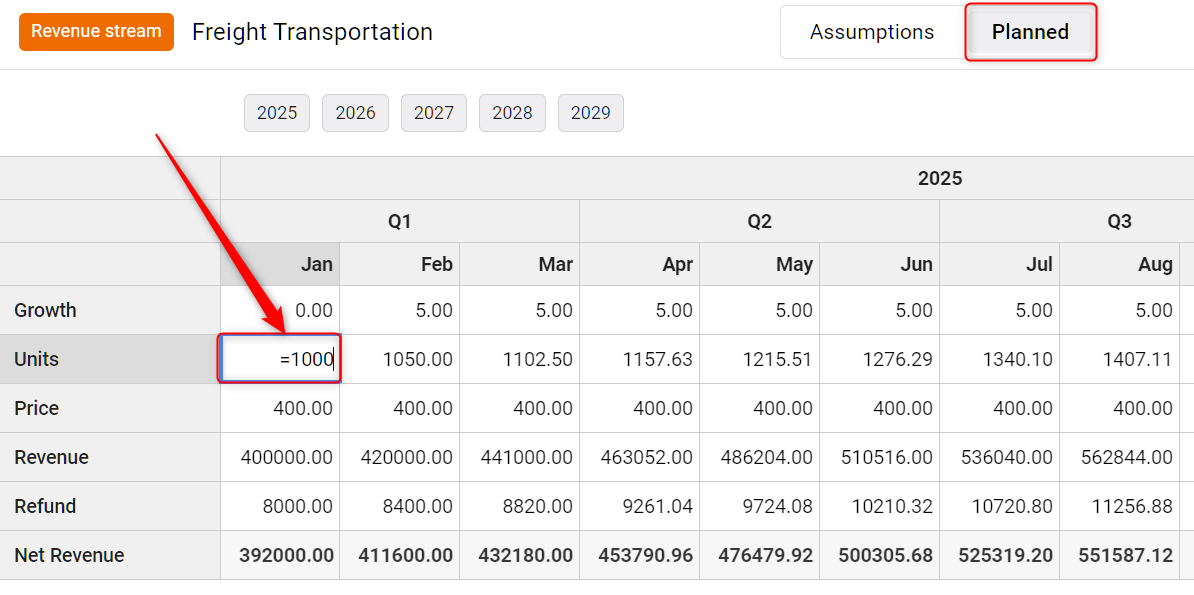Jump to year 2029
Viewport: 1194px width, 595px height.
[x=590, y=113]
